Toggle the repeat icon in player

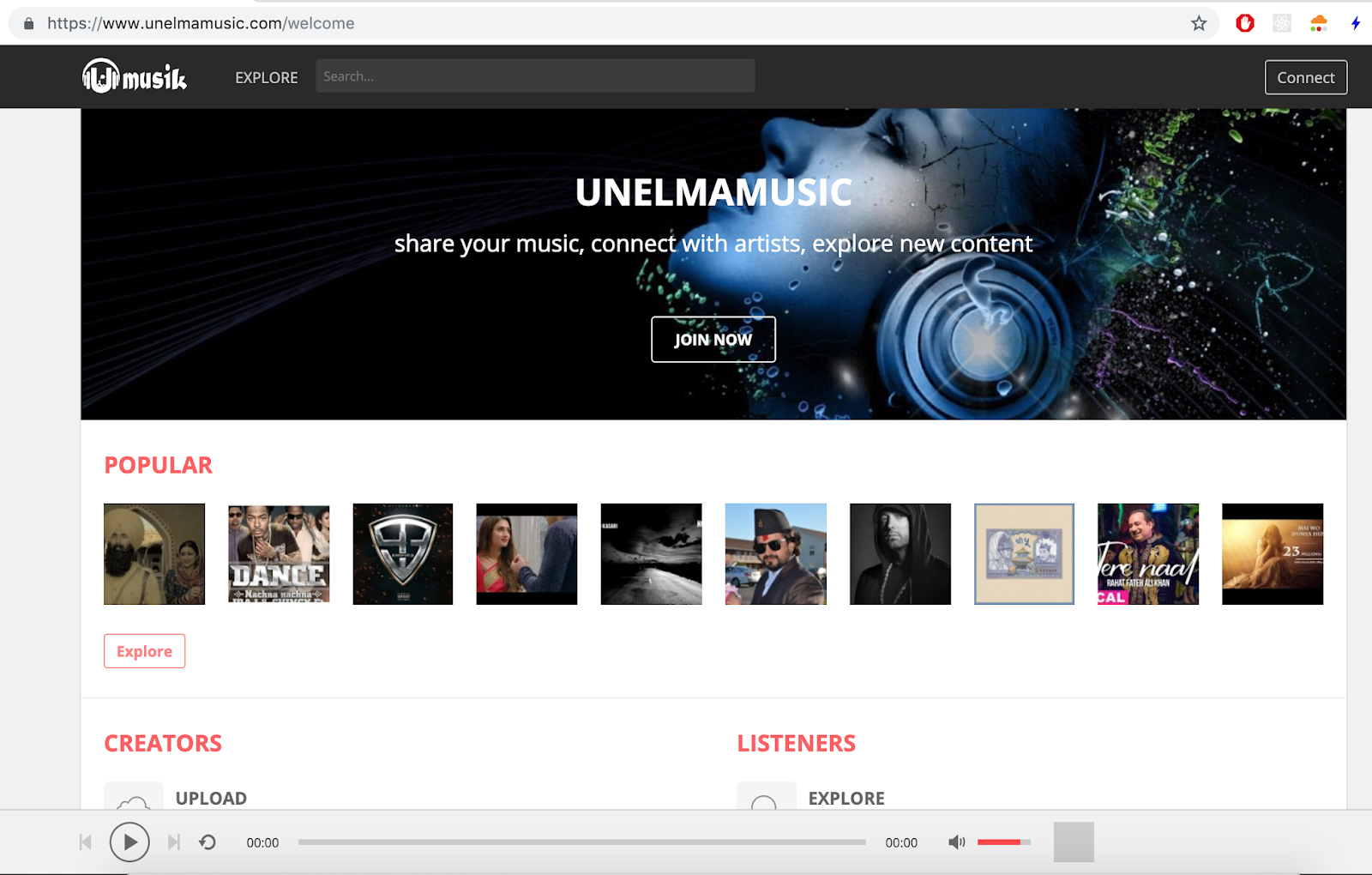(208, 842)
